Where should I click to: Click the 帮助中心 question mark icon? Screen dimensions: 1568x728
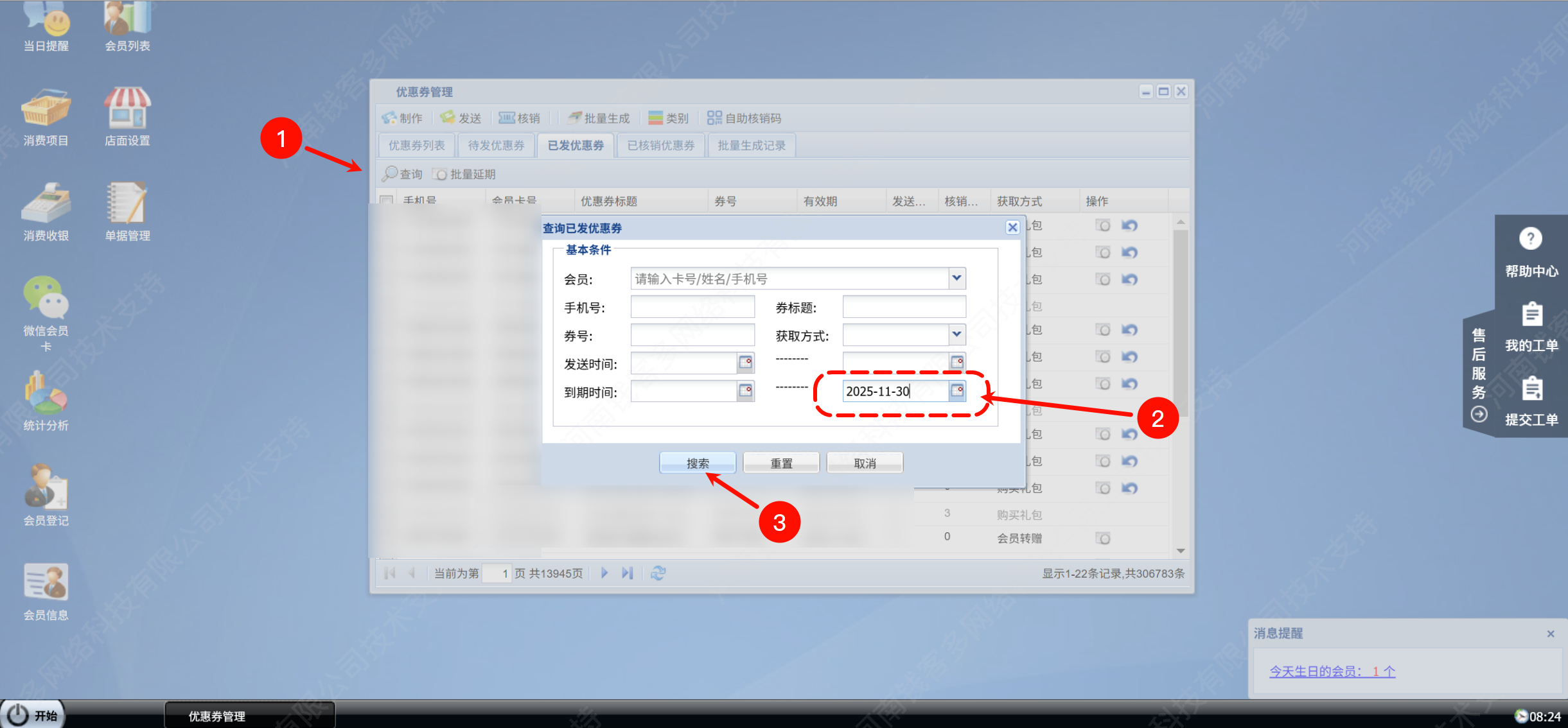coord(1530,239)
